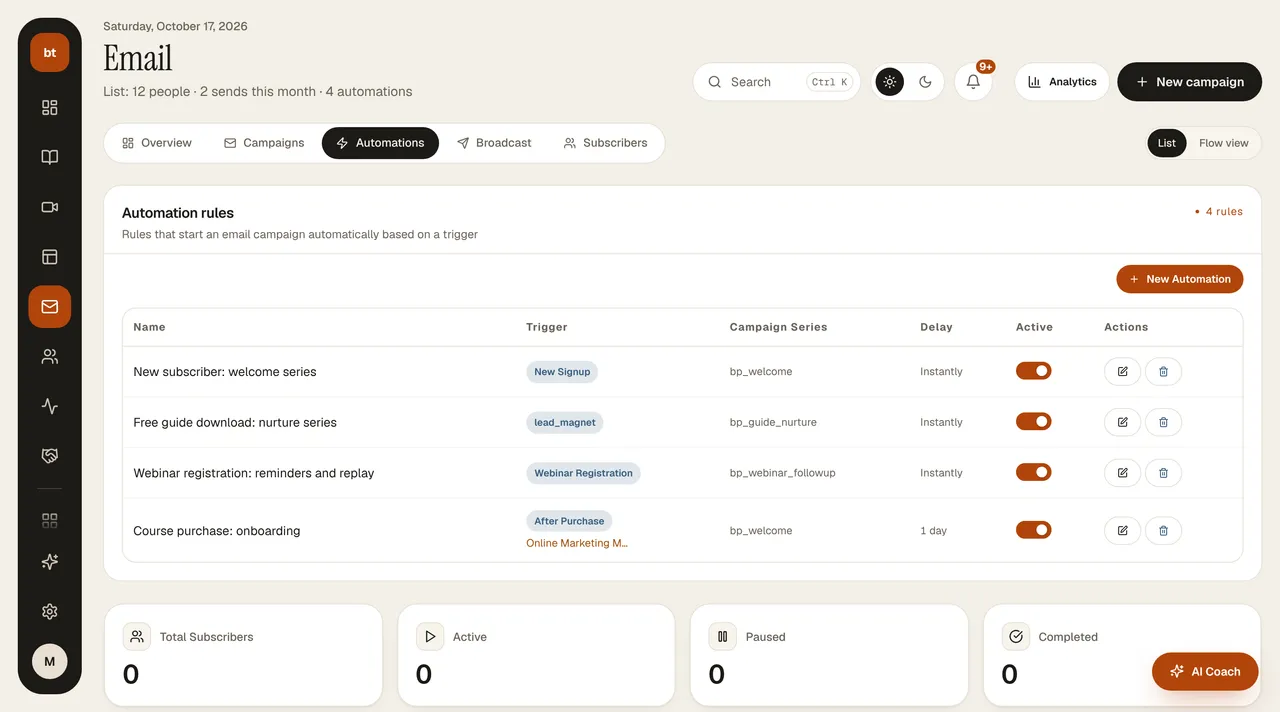This screenshot has height=712, width=1280.
Task: Open the activity pulse icon in sidebar
Action: pos(50,406)
